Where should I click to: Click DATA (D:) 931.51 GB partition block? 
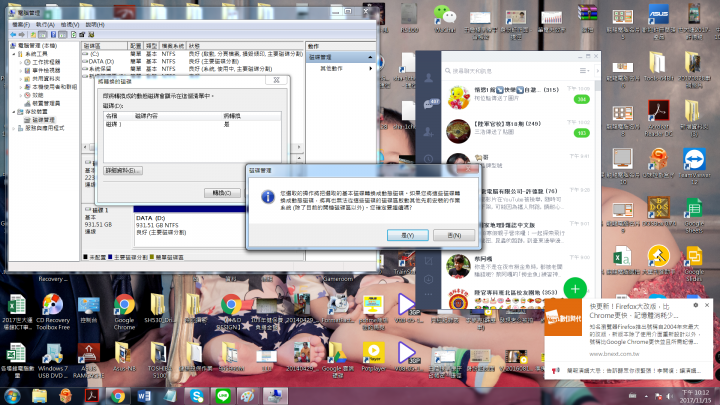189,225
